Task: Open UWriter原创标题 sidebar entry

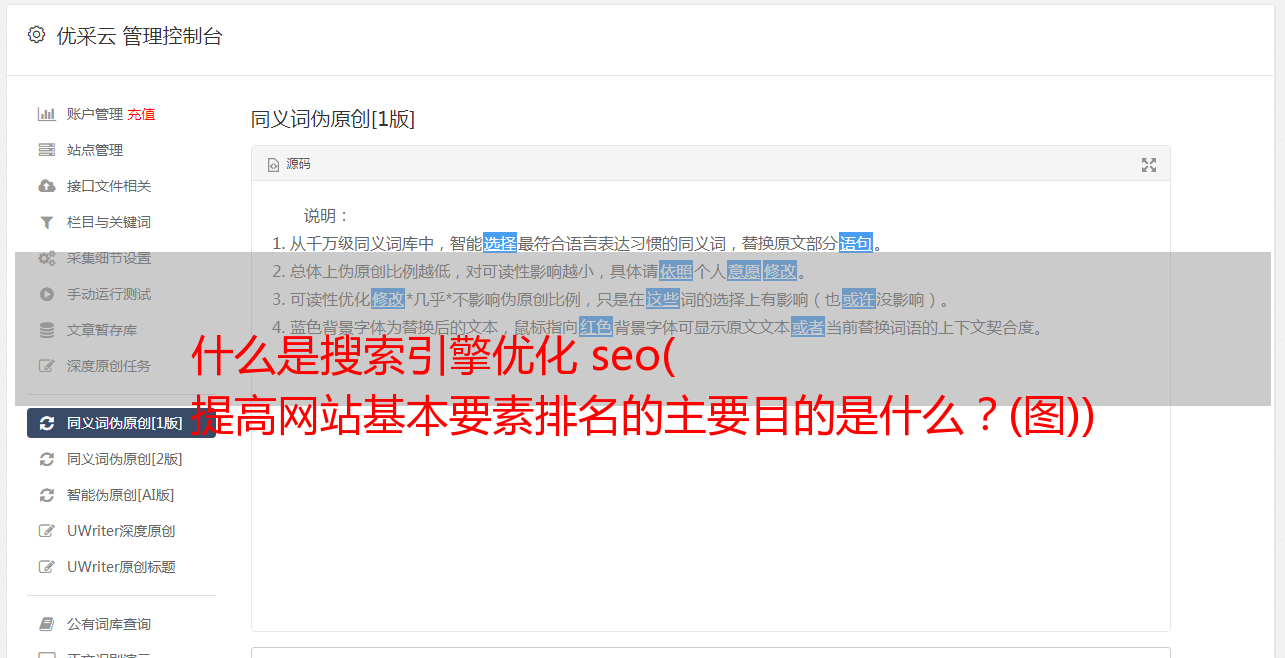Action: coord(121,567)
